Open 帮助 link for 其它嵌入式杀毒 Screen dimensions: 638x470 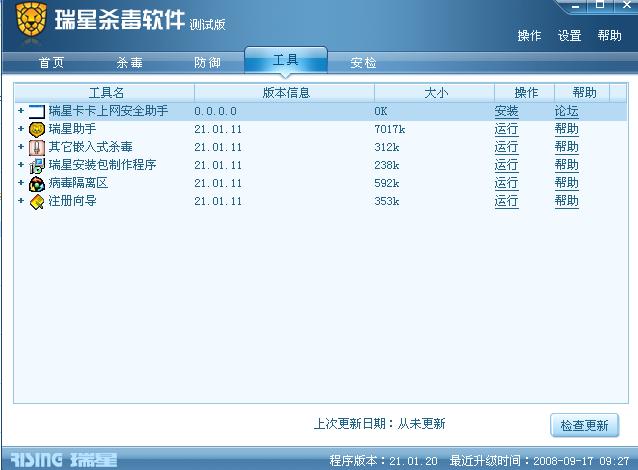pyautogui.click(x=566, y=147)
